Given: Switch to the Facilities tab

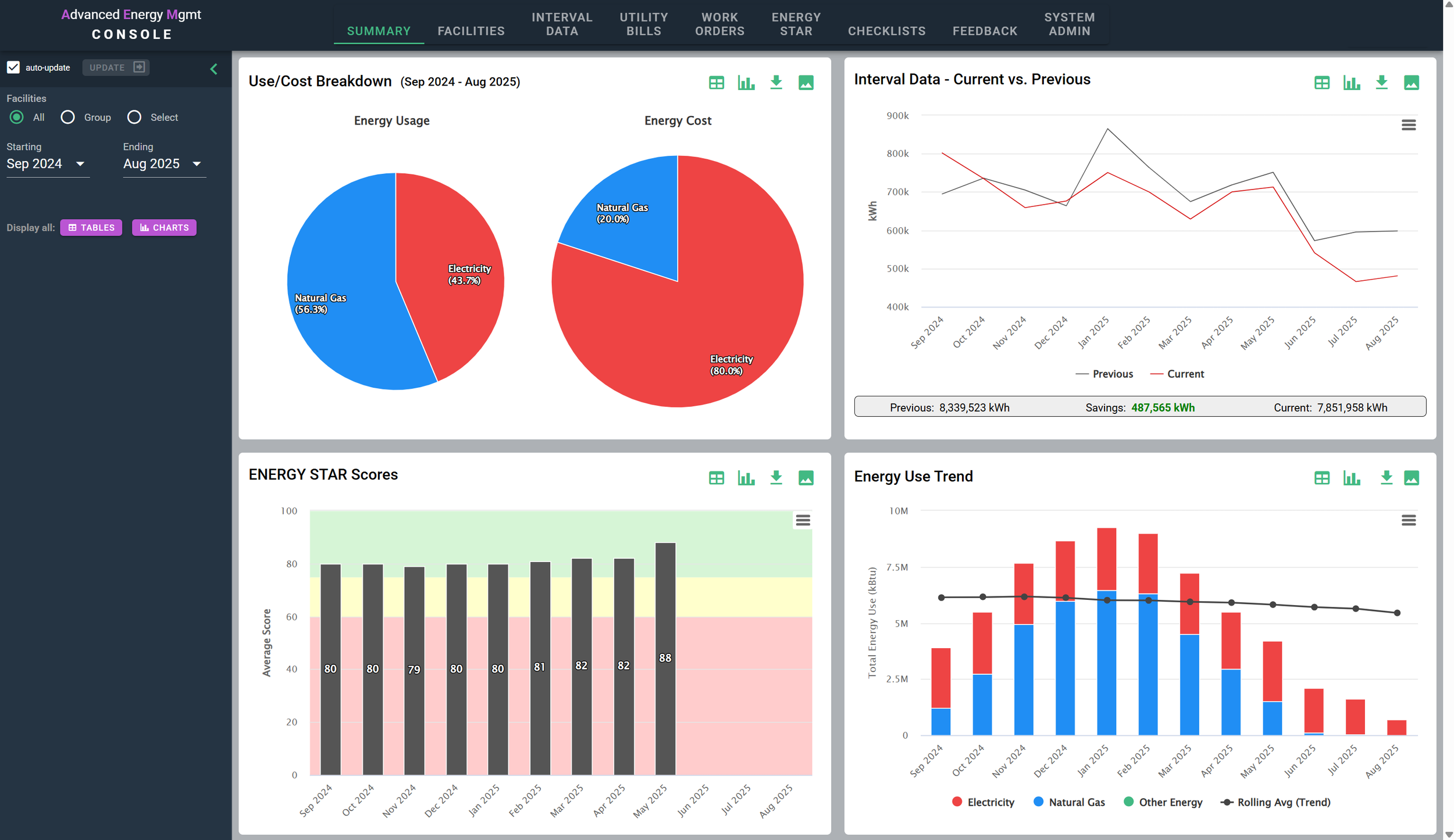Looking at the screenshot, I should click(471, 31).
